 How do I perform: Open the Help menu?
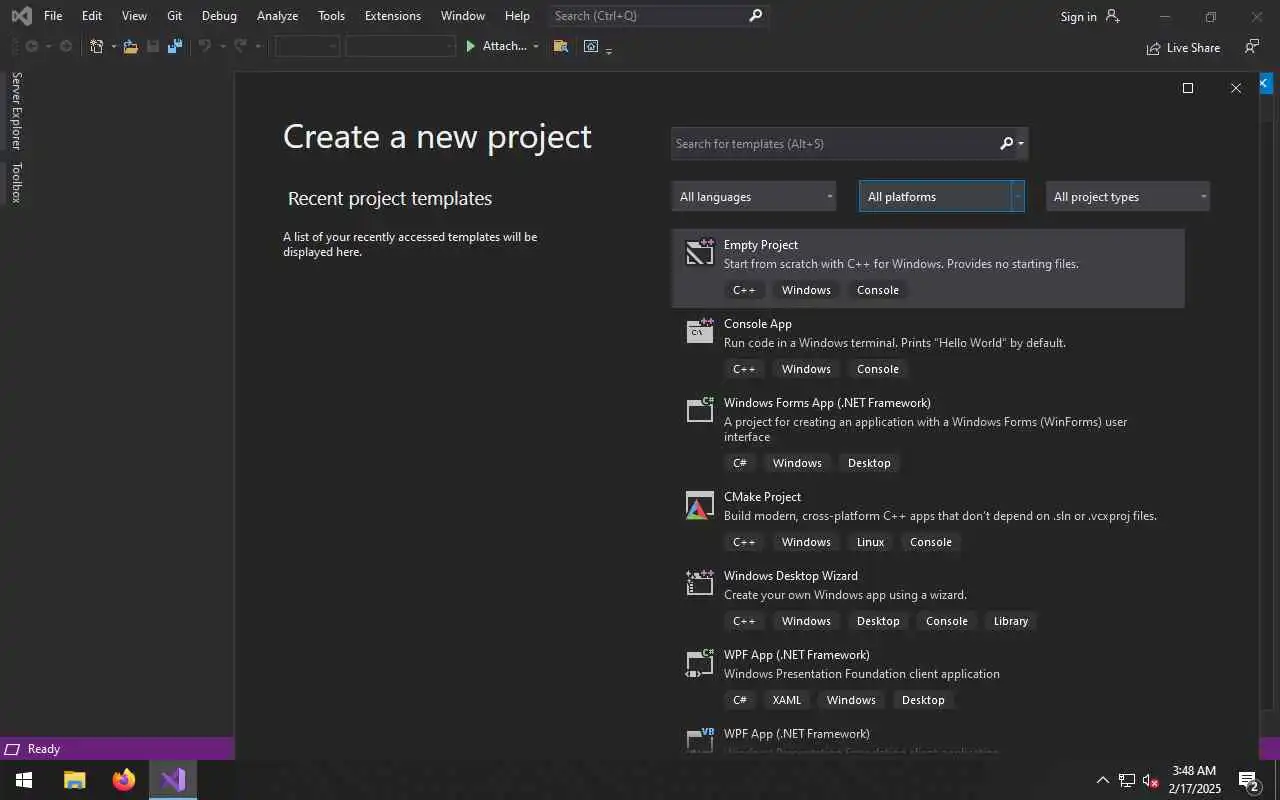(x=517, y=16)
